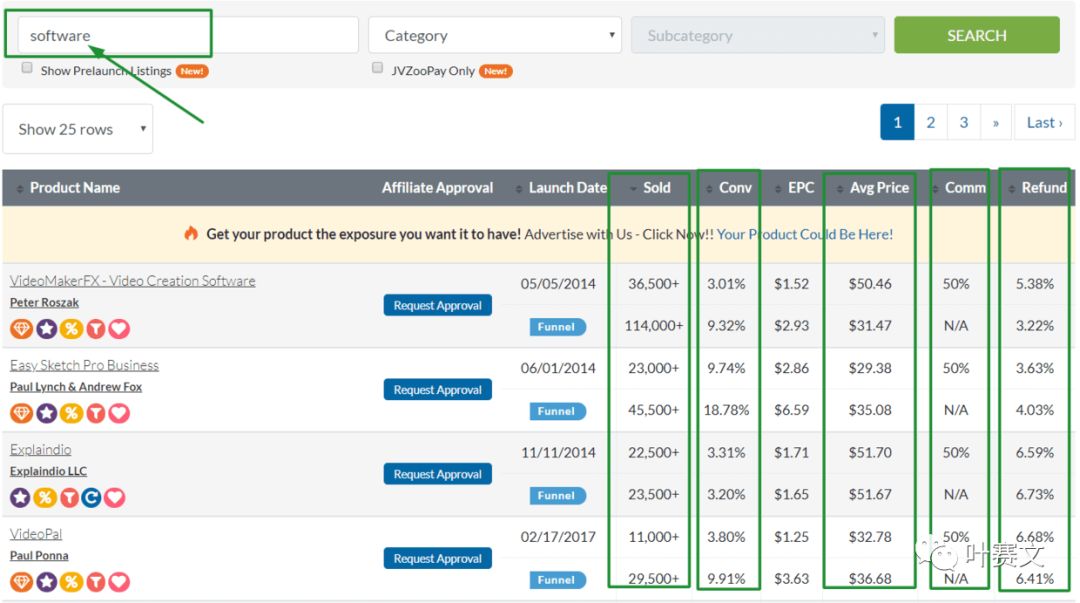Open the Explaindio product link
The width and height of the screenshot is (1080, 603).
[x=41, y=449]
